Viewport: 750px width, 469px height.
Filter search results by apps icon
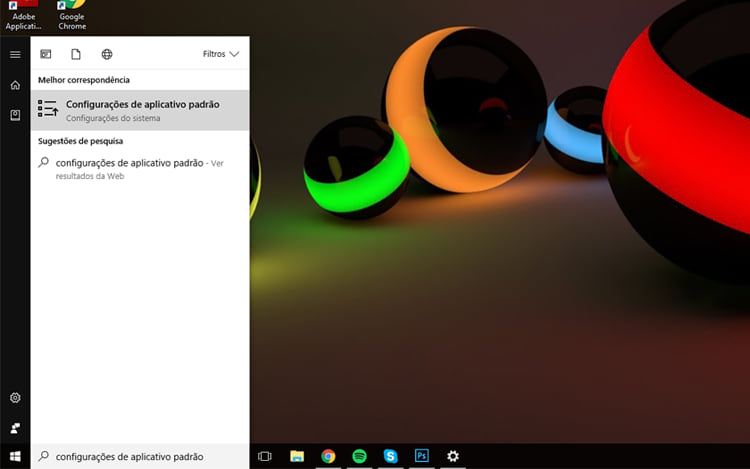(x=46, y=54)
